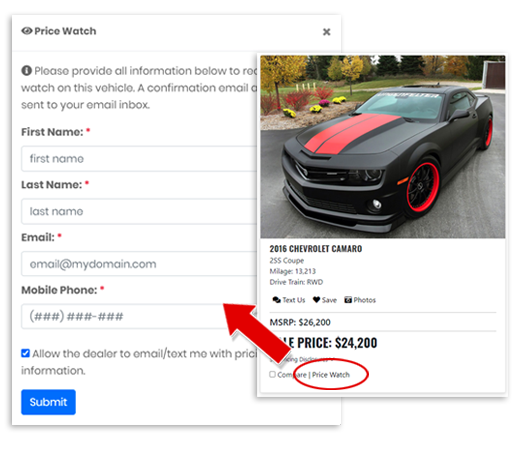Uncheck allow dealer to email/text checkbox

(x=25, y=353)
